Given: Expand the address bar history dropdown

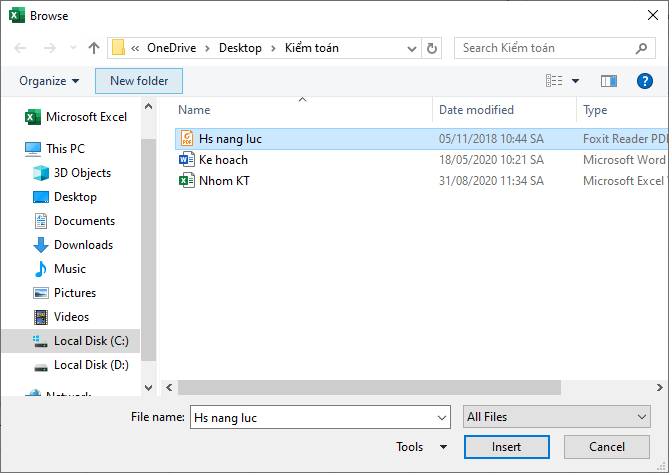Looking at the screenshot, I should pos(412,48).
